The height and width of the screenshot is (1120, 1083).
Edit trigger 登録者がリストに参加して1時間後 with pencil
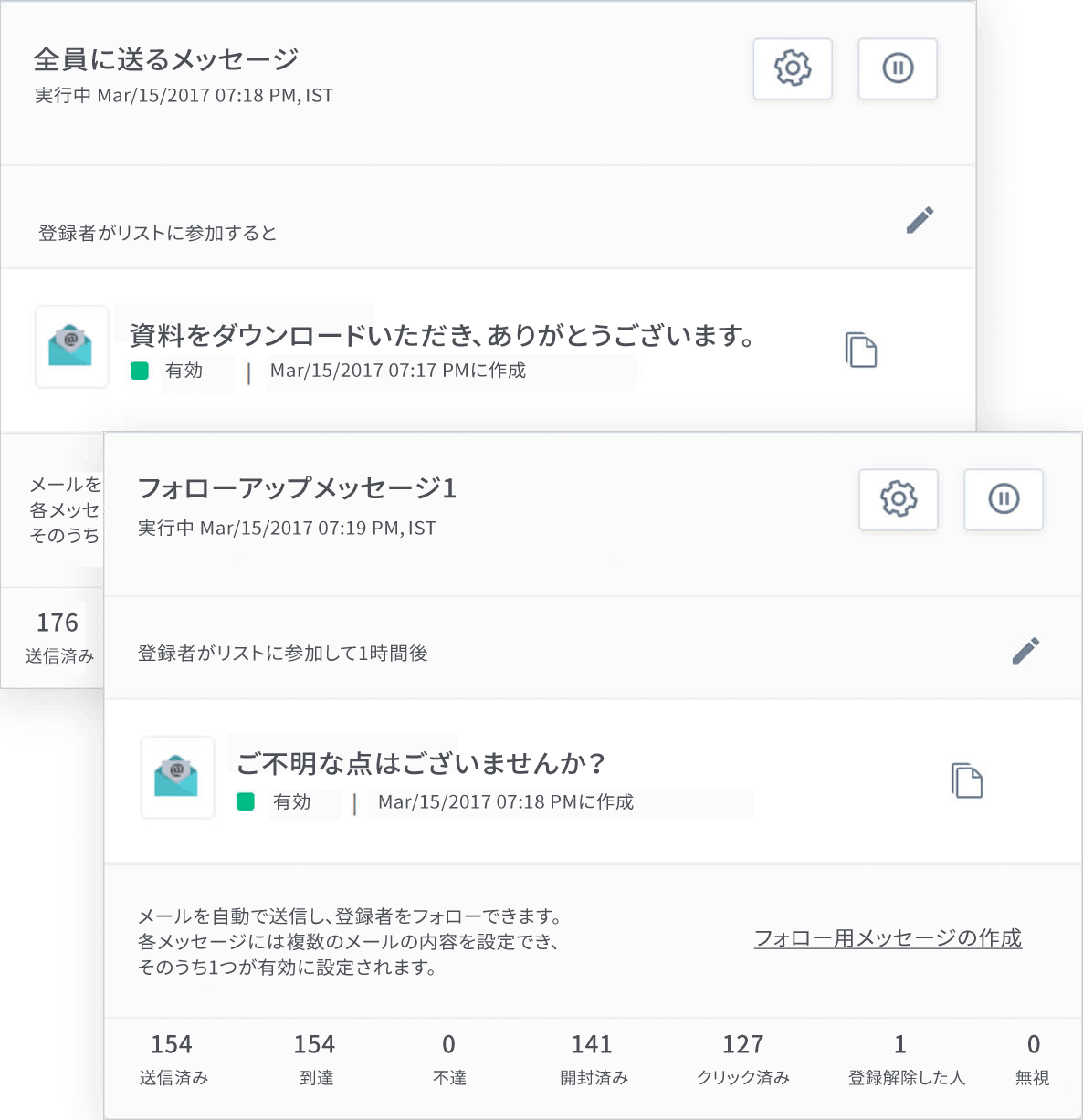1025,651
